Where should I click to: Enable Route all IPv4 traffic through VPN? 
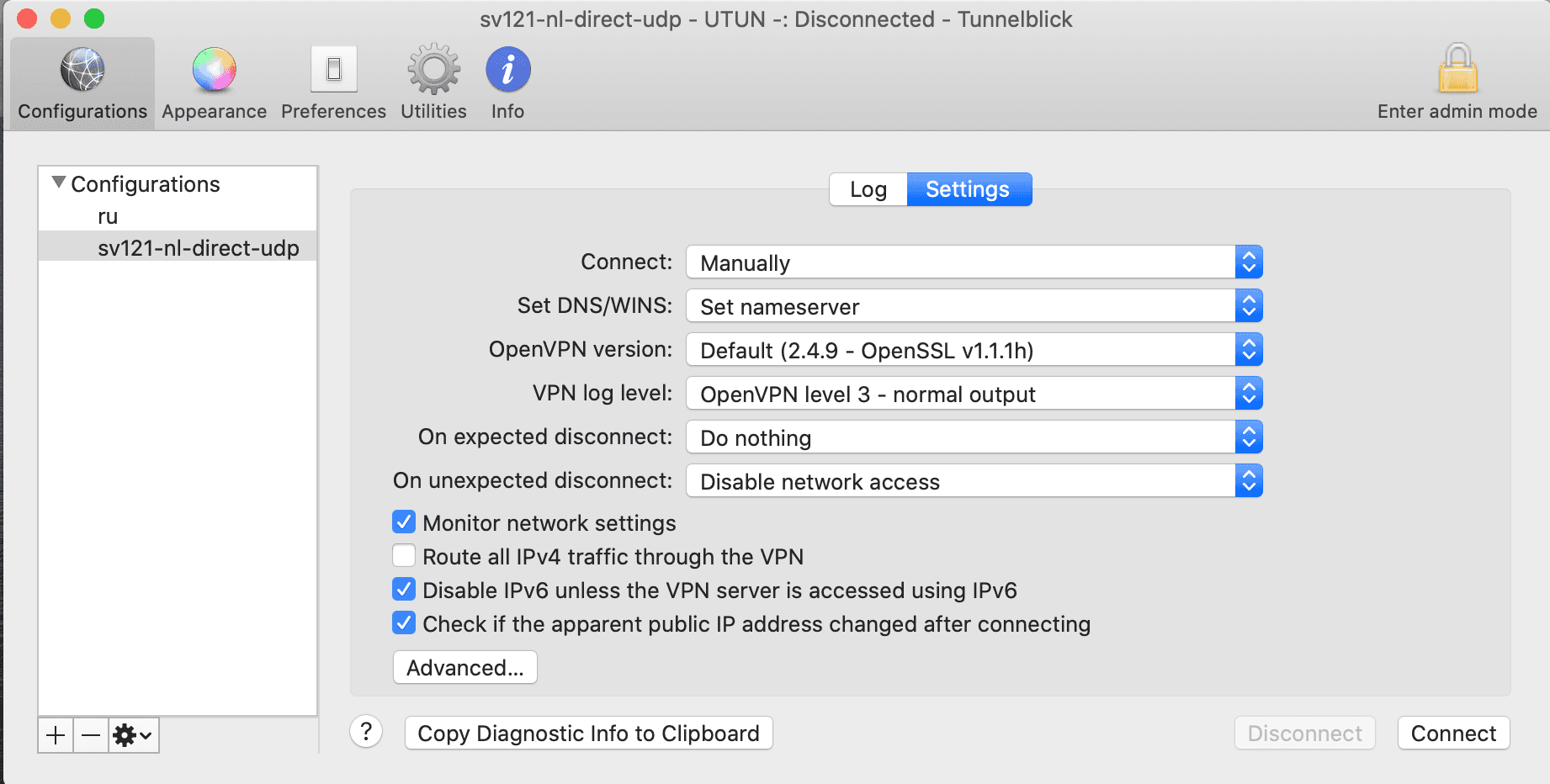[x=404, y=556]
